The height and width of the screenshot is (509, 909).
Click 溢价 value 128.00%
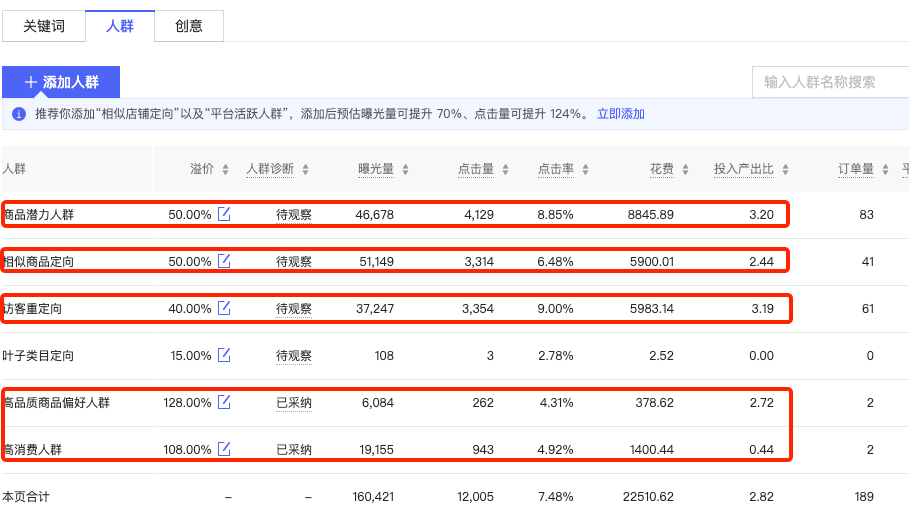tap(187, 402)
